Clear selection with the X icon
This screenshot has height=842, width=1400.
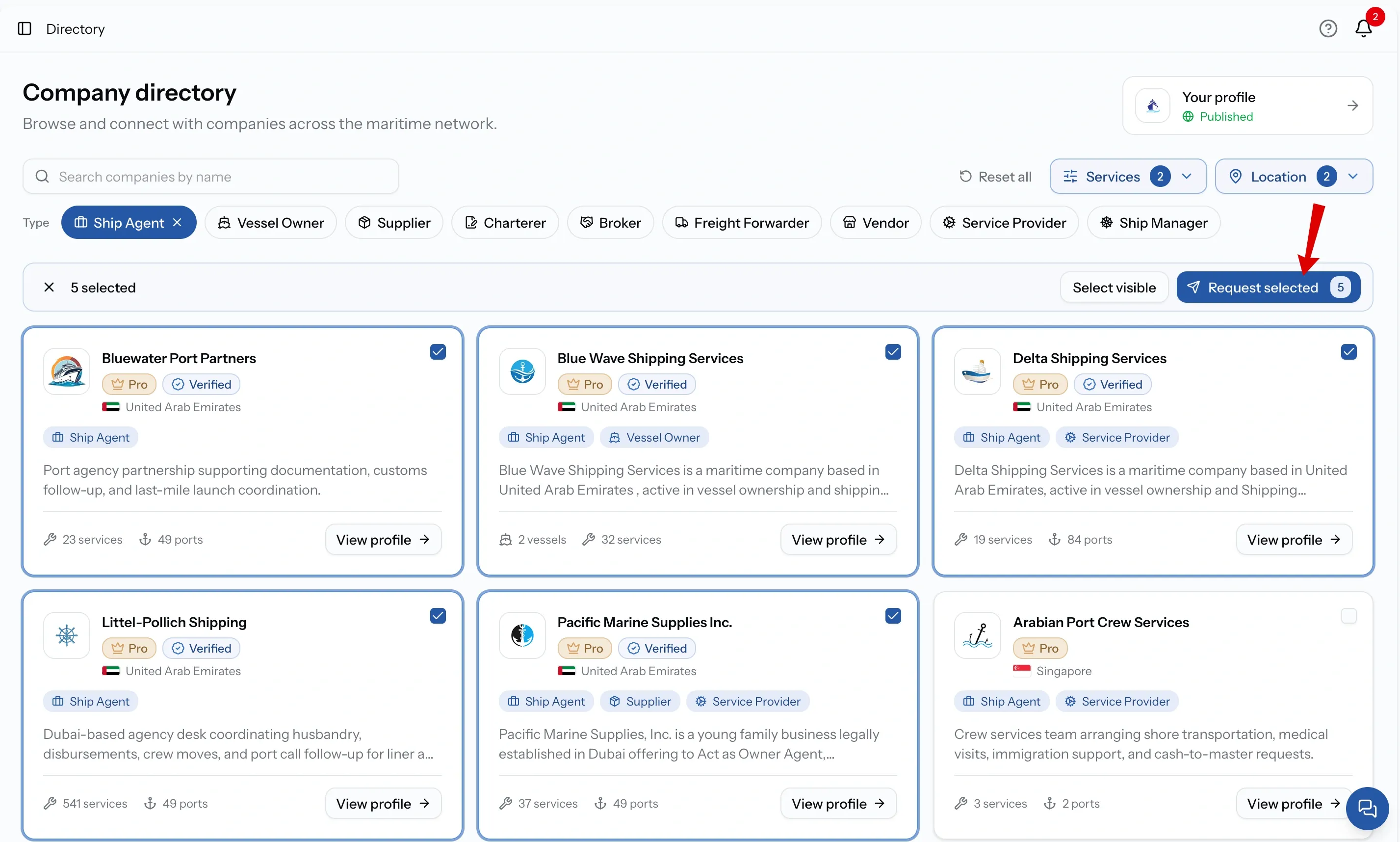(50, 287)
